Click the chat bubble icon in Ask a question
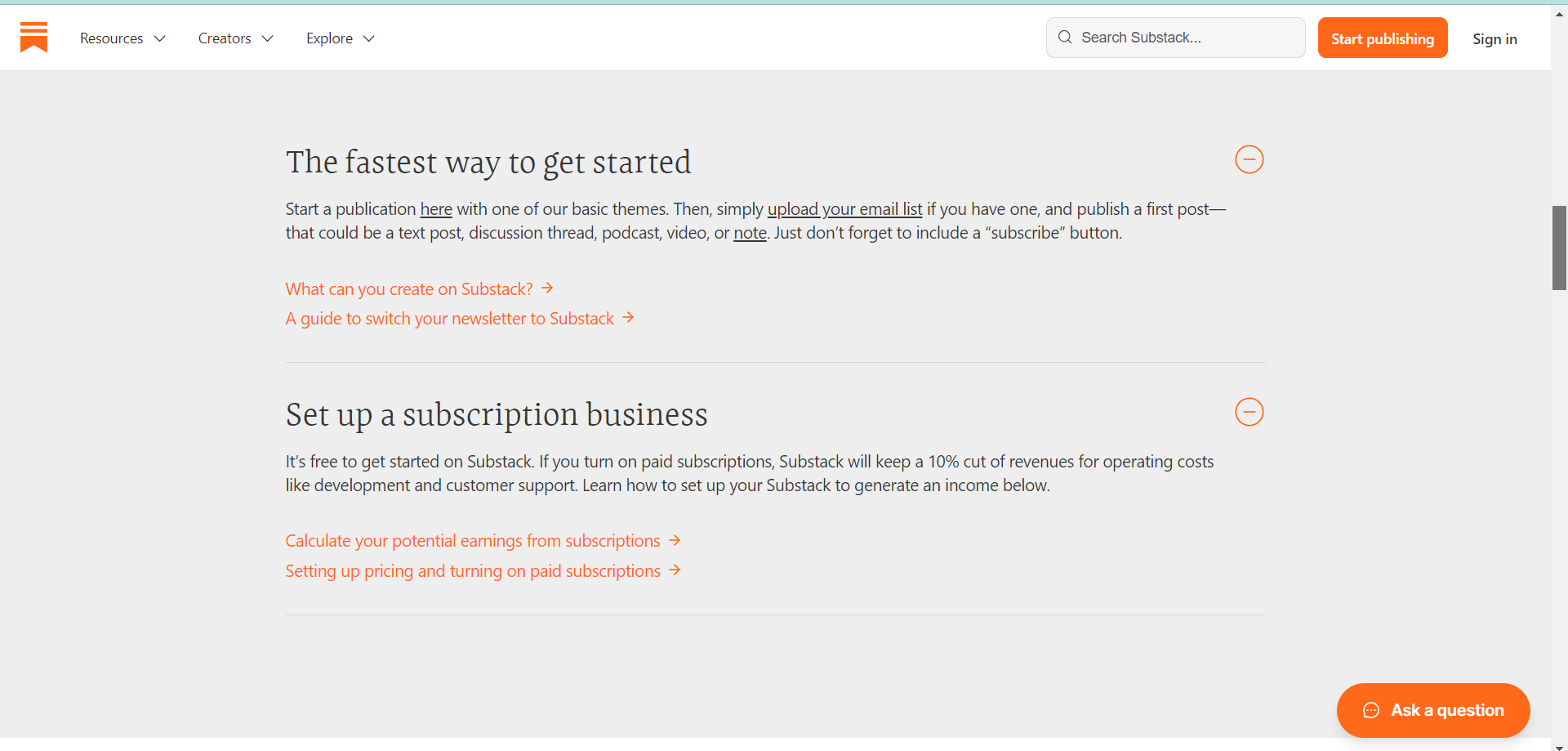The width and height of the screenshot is (1568, 751). pos(1371,710)
